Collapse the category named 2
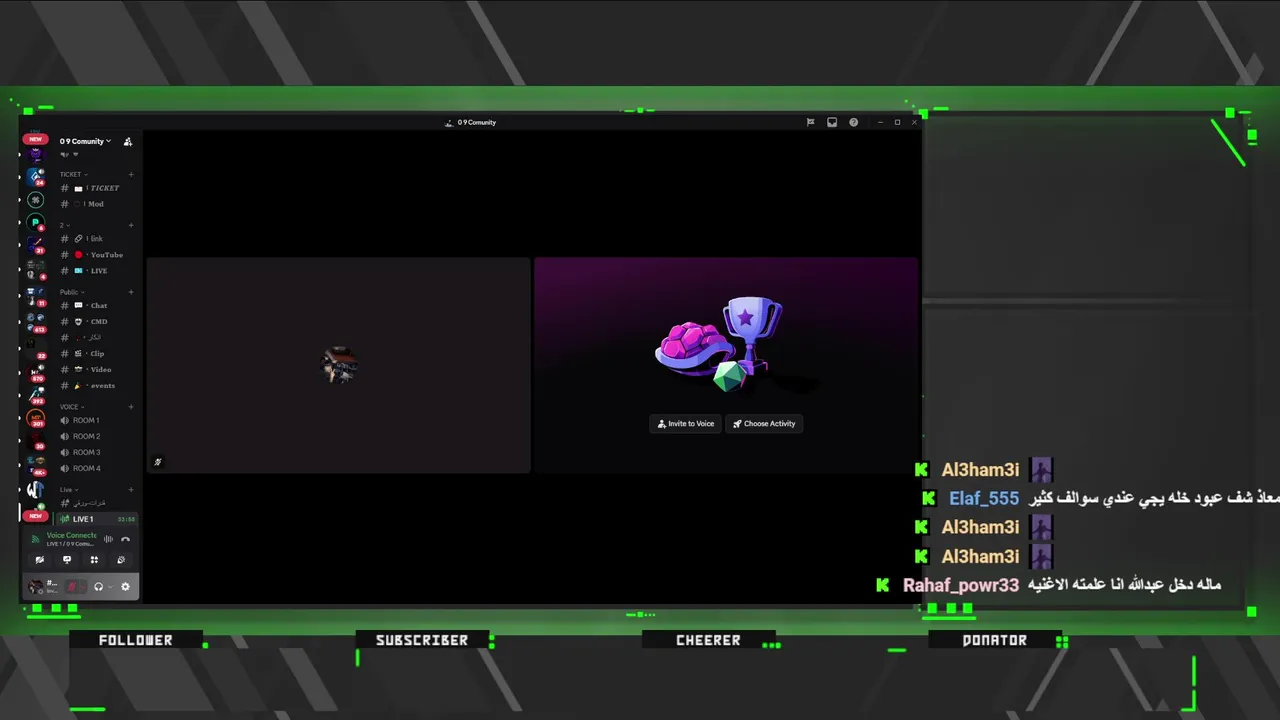Image resolution: width=1280 pixels, height=720 pixels. pyautogui.click(x=63, y=225)
